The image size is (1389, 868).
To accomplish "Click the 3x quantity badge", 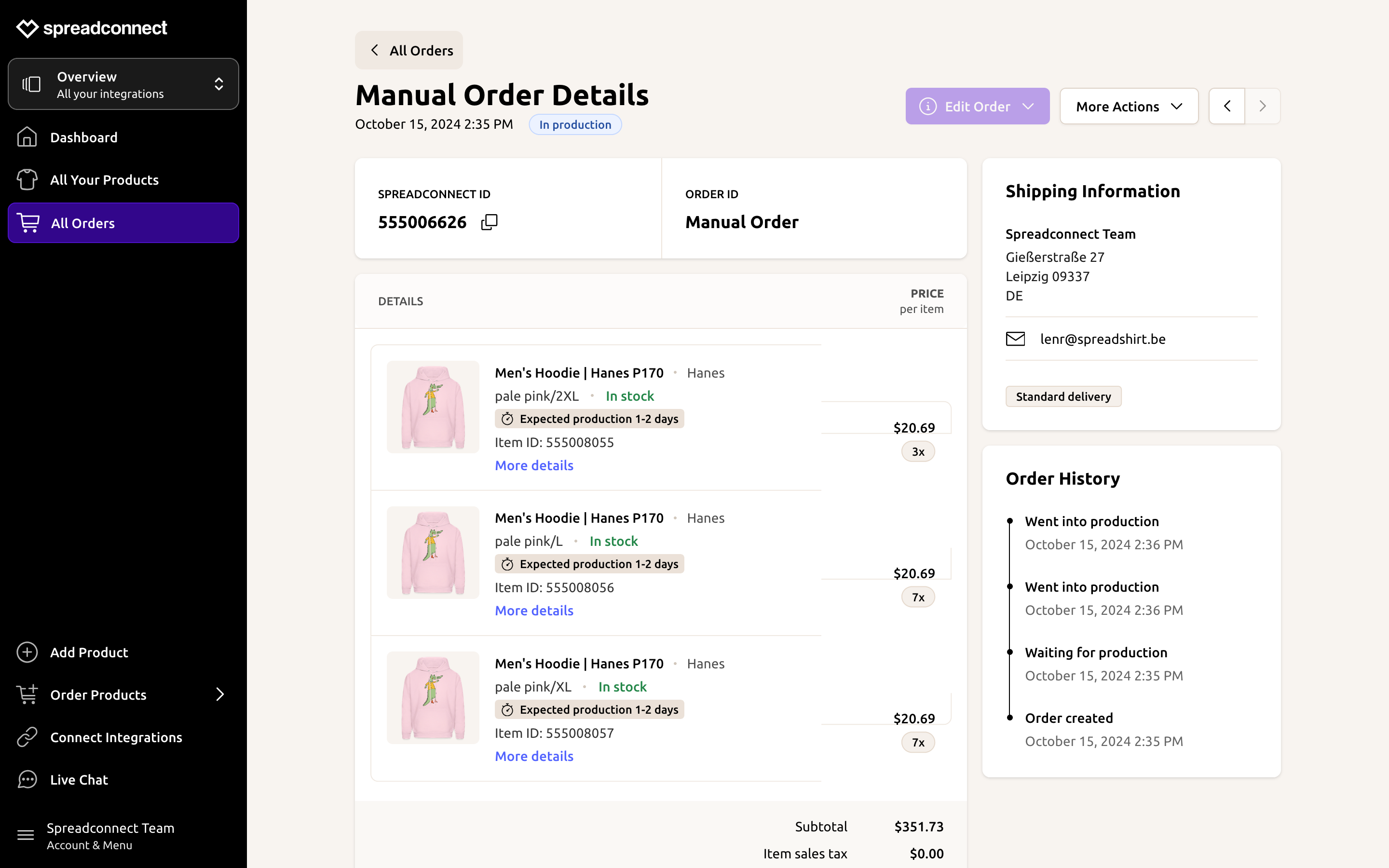I will pyautogui.click(x=918, y=452).
